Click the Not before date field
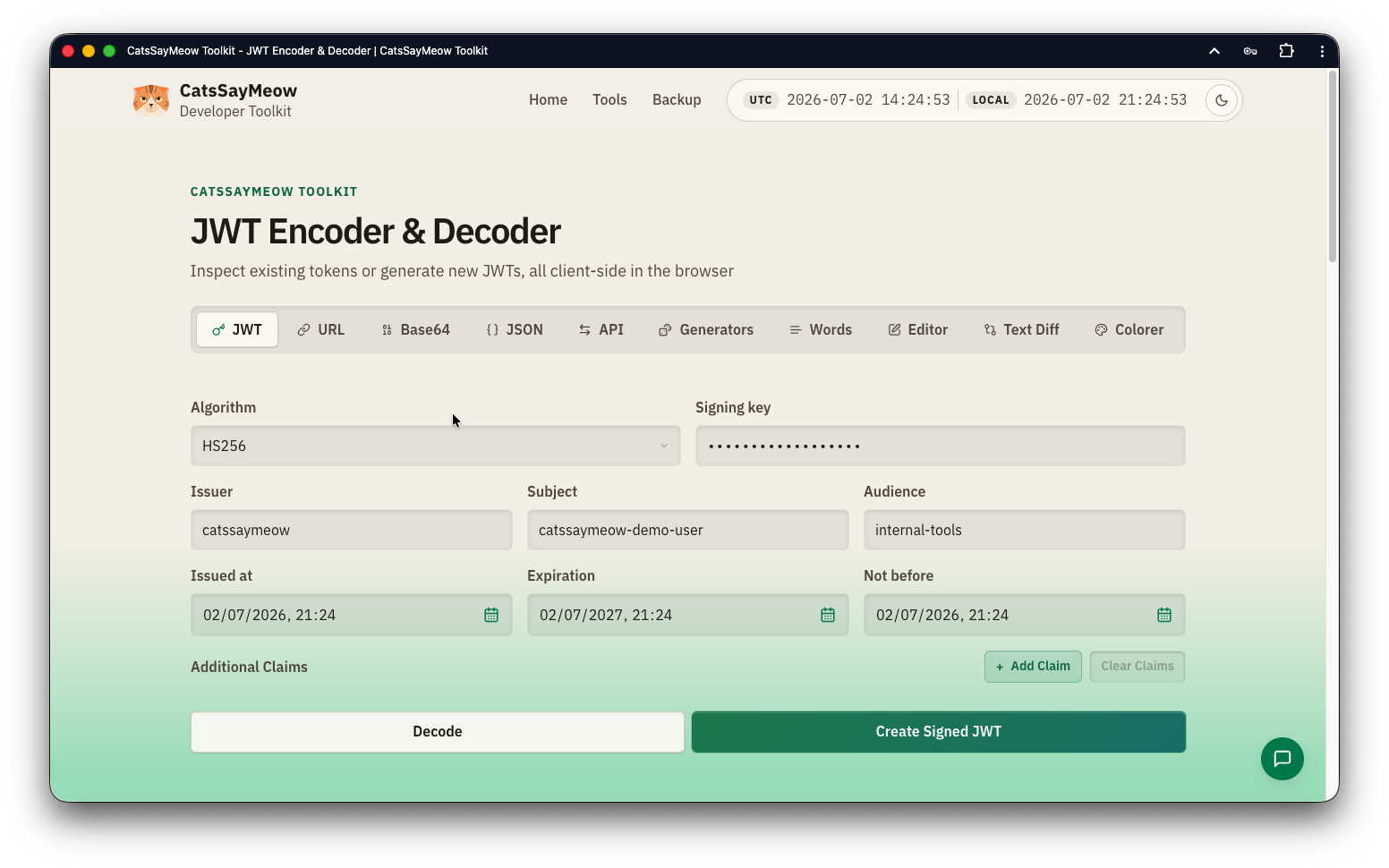The height and width of the screenshot is (868, 1389). coord(1025,615)
